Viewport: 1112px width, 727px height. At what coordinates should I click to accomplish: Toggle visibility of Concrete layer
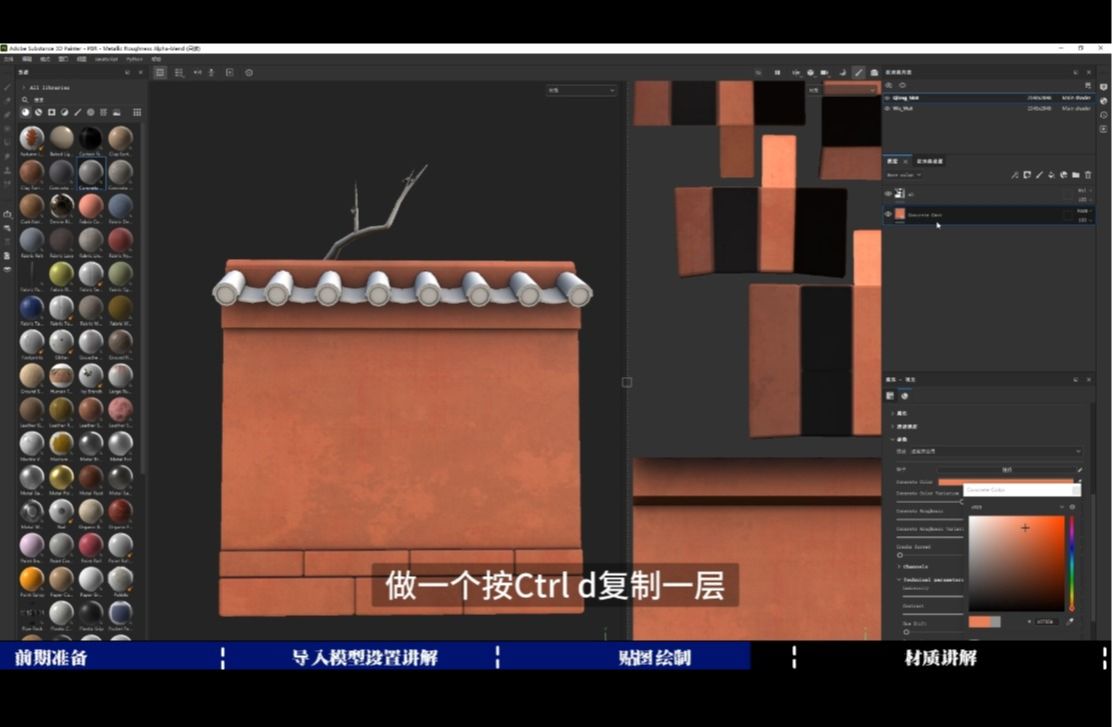tap(888, 214)
